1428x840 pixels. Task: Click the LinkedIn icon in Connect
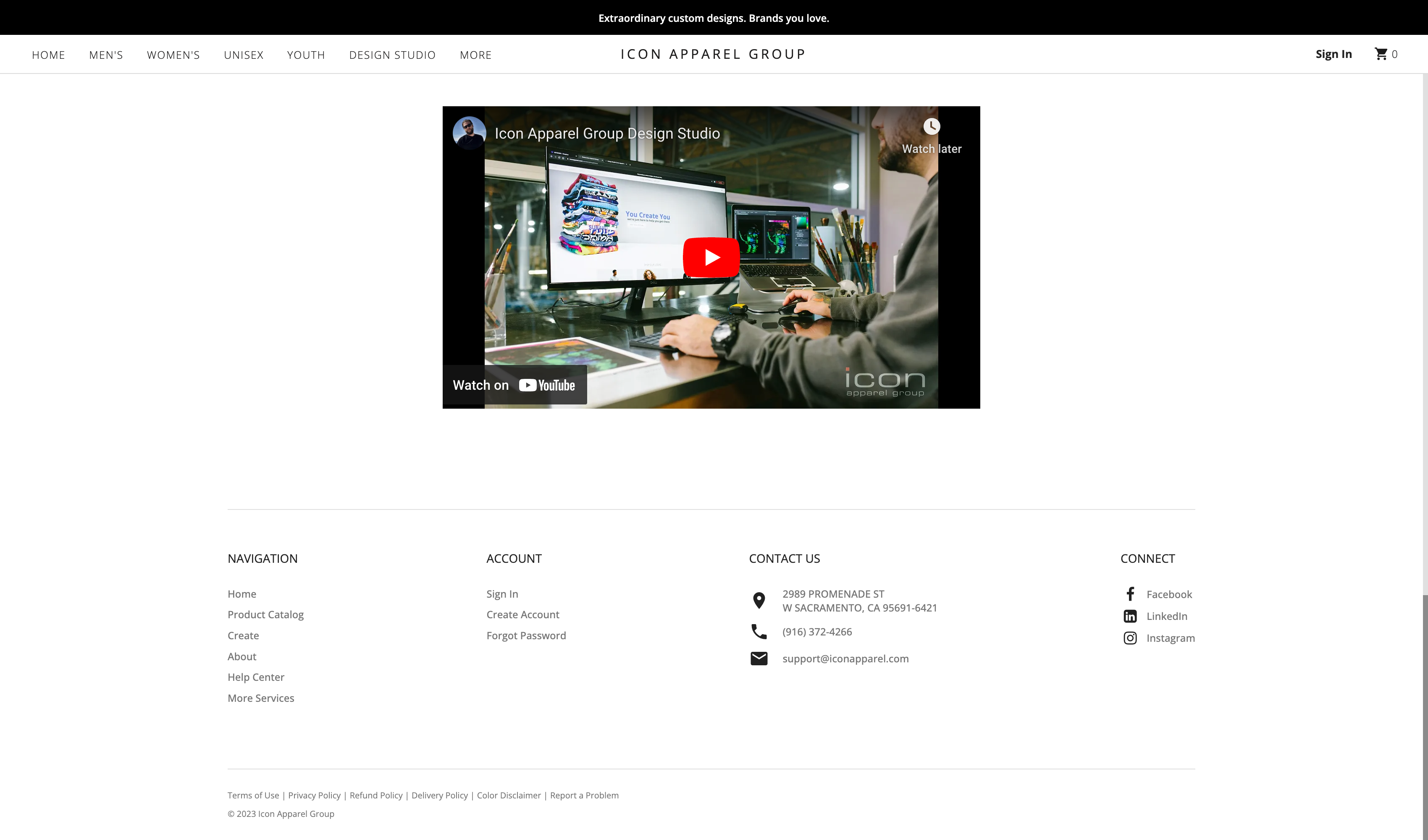[x=1130, y=616]
